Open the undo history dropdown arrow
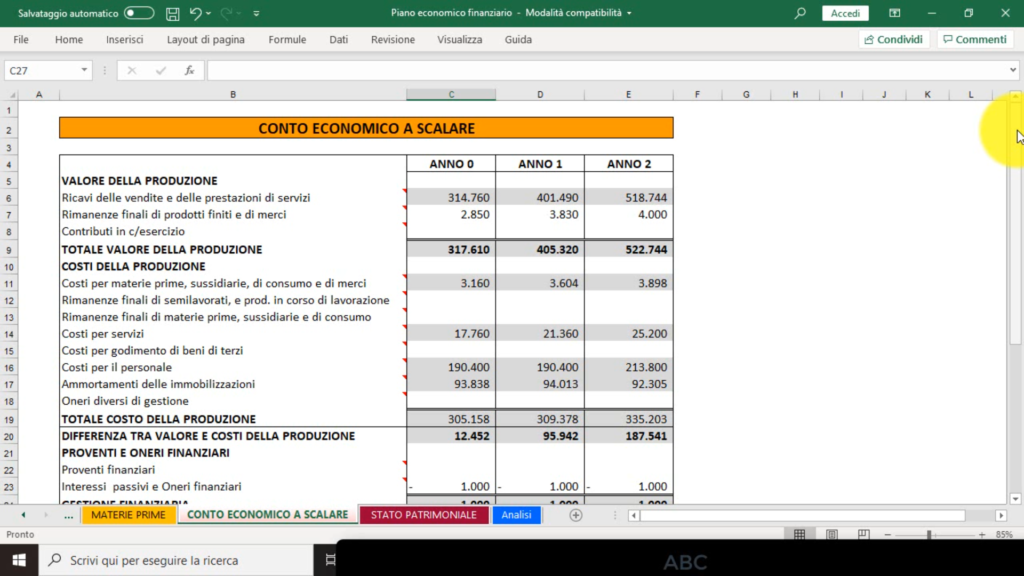This screenshot has height=576, width=1024. (208, 13)
